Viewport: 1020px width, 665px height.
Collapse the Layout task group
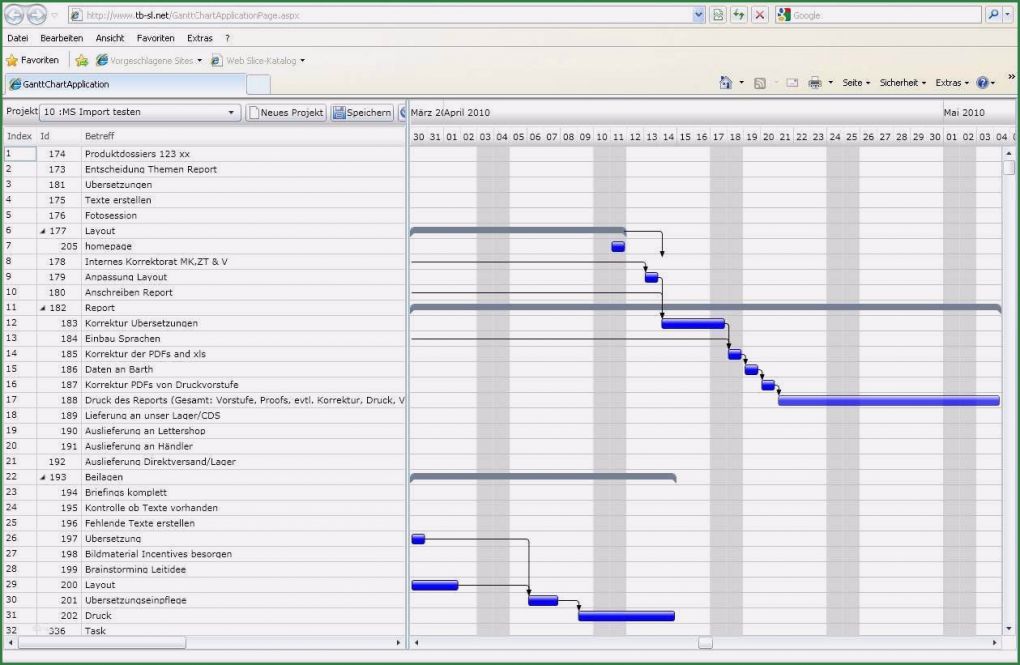pos(40,231)
